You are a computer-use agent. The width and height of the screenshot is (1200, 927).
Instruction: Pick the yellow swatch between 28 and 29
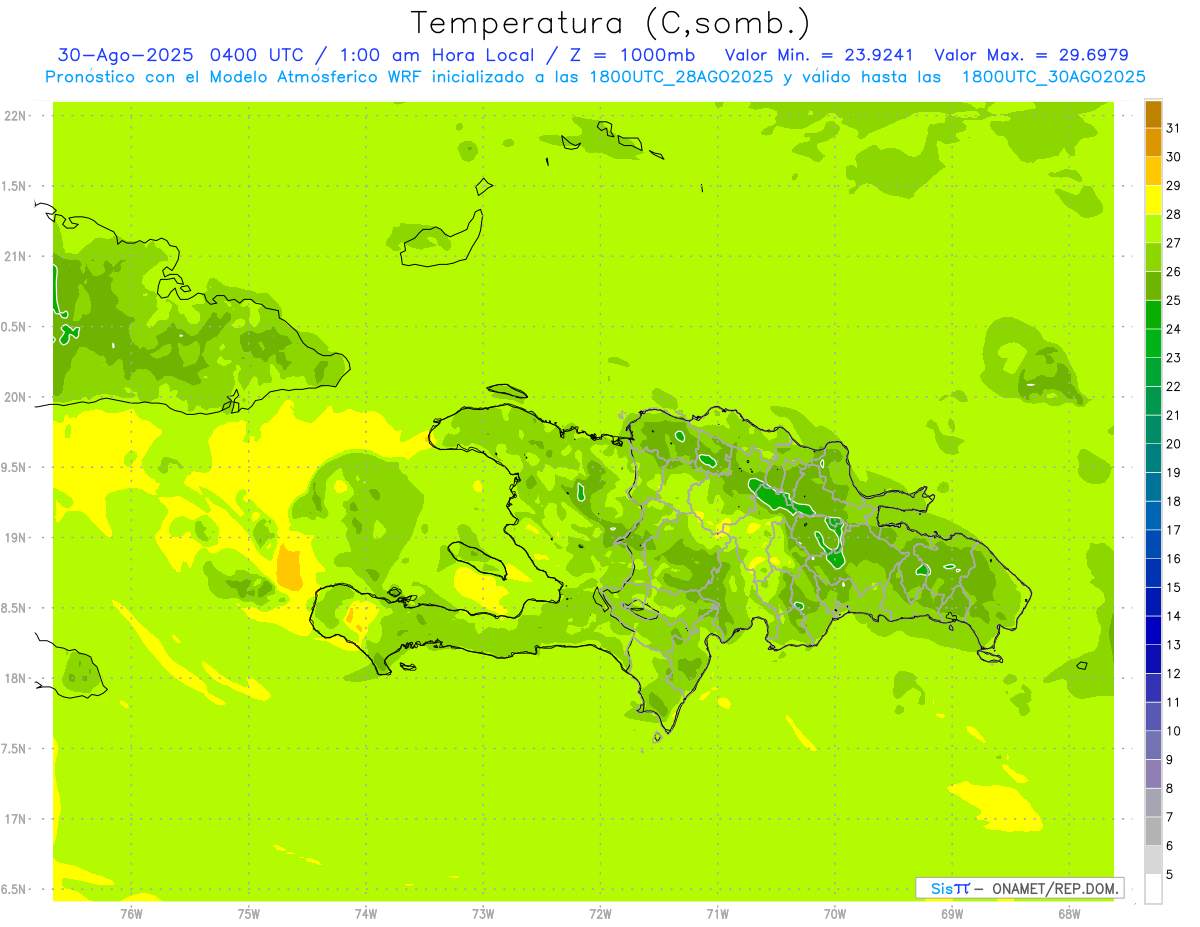click(x=1153, y=200)
